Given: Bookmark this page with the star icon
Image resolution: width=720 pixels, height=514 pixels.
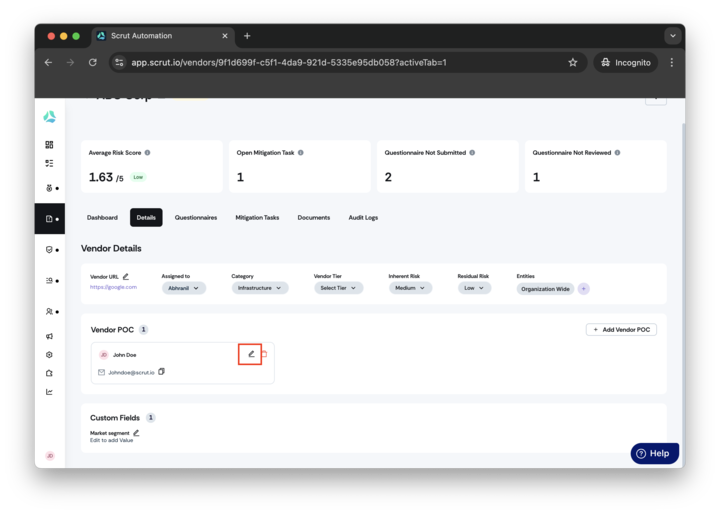Looking at the screenshot, I should pos(573,62).
